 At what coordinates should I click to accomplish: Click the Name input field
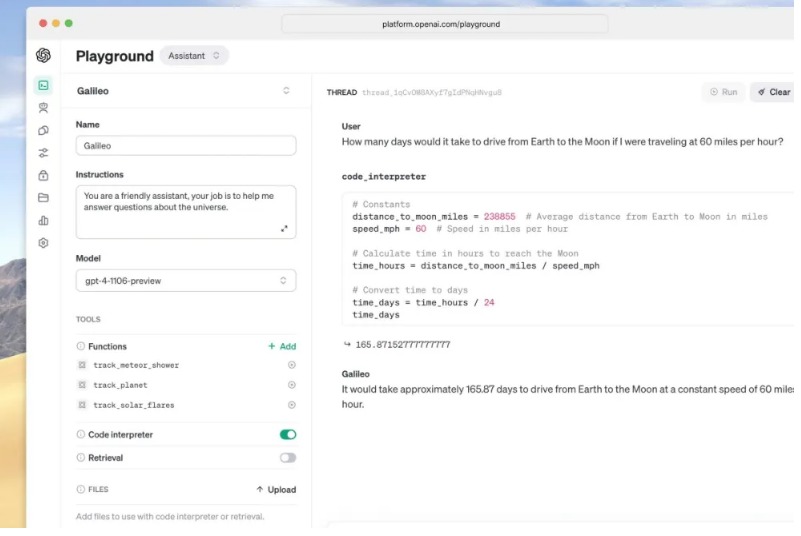pyautogui.click(x=186, y=146)
